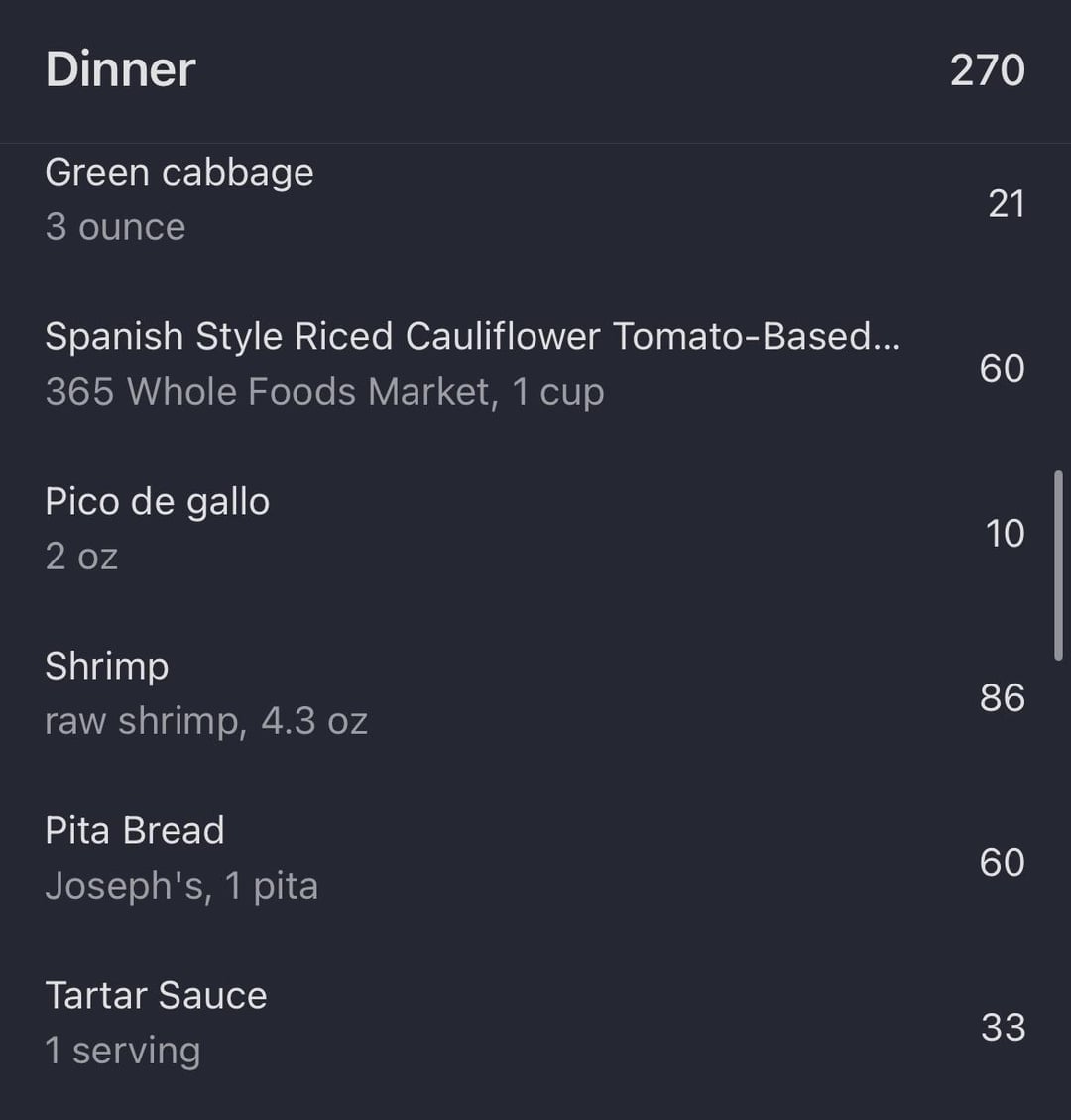Select the 3 ounce serving text
Image resolution: width=1071 pixels, height=1120 pixels.
[x=116, y=227]
